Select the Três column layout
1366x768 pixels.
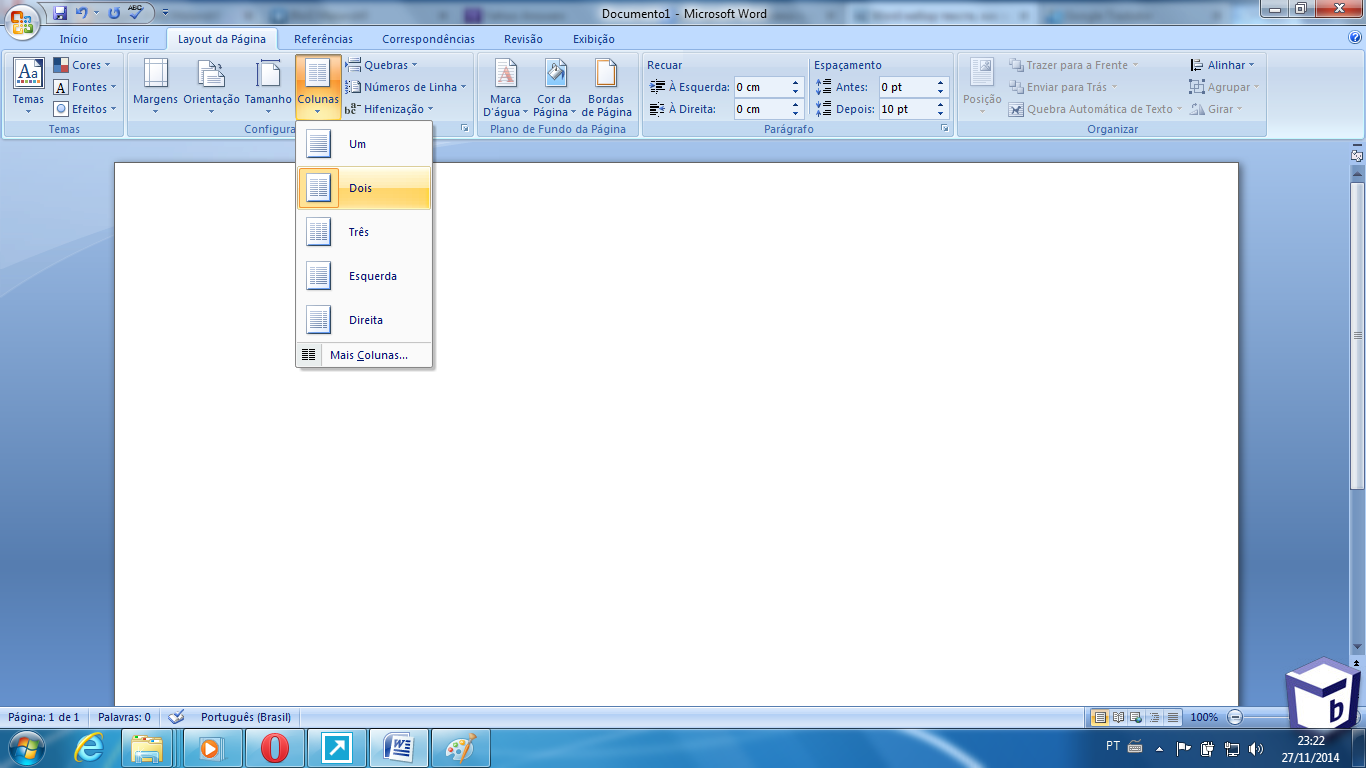click(364, 232)
